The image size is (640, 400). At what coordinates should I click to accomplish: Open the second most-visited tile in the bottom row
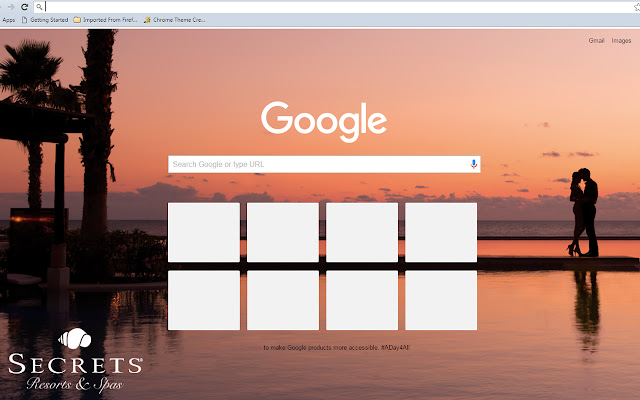point(283,300)
